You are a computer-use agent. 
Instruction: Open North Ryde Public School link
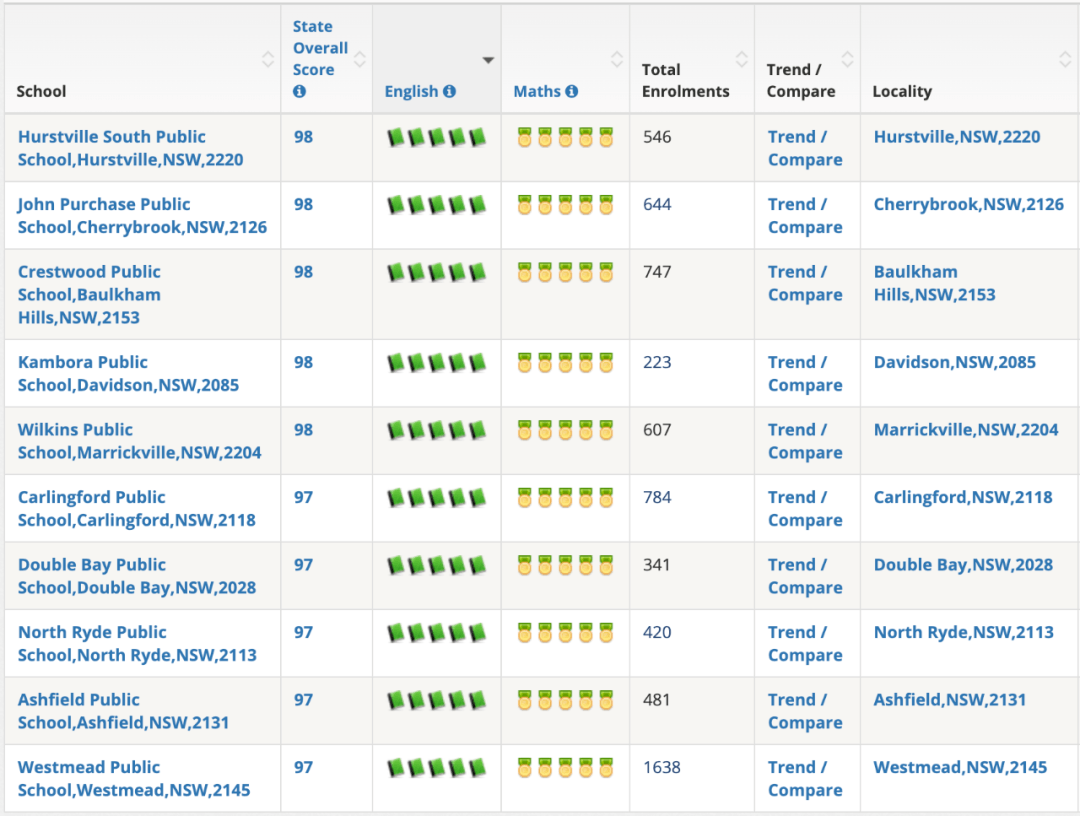138,643
